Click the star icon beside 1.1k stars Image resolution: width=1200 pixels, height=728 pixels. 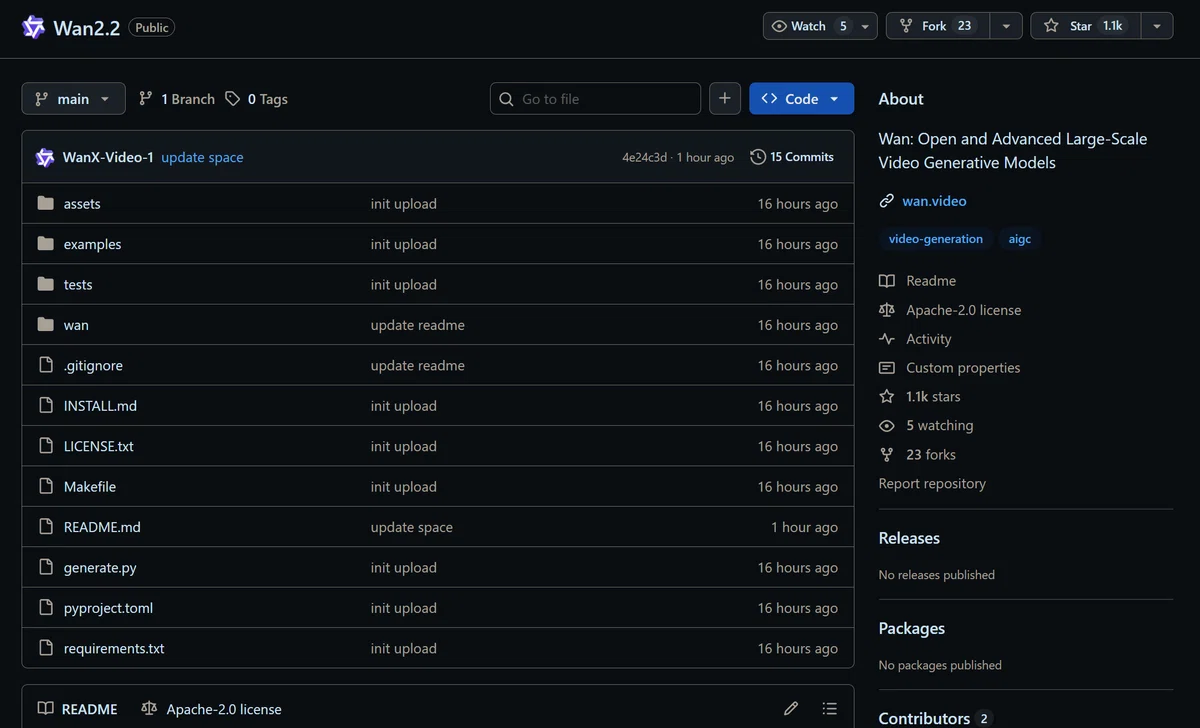[x=887, y=396]
